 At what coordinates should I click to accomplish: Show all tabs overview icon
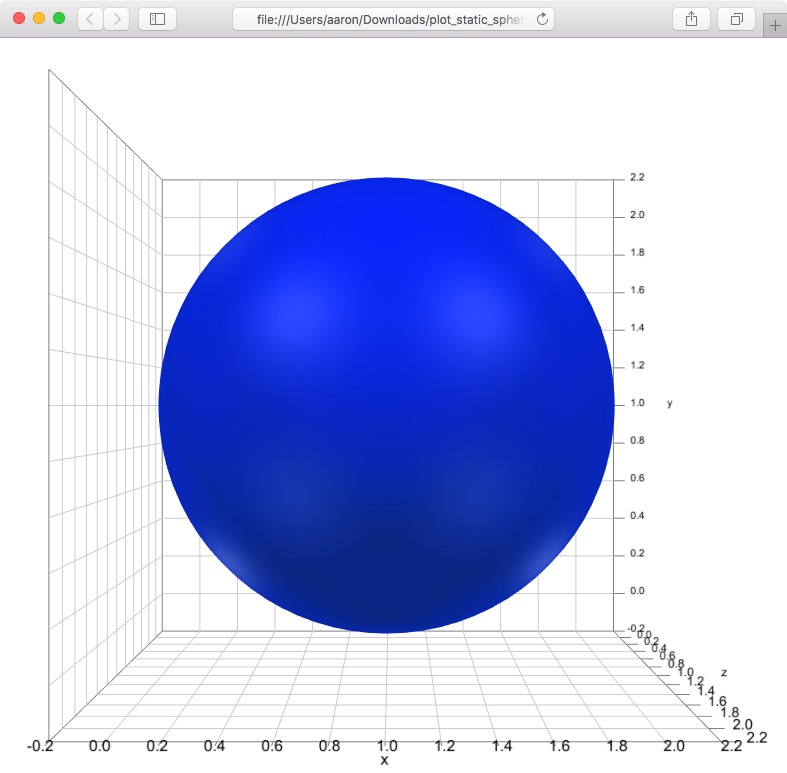(736, 19)
